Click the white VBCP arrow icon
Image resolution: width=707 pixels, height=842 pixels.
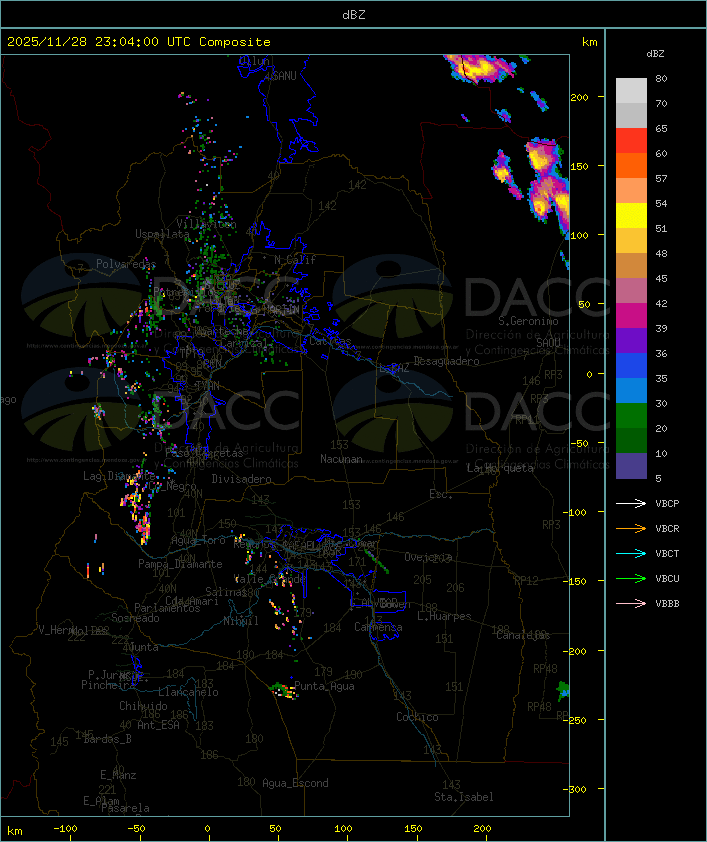tap(631, 503)
